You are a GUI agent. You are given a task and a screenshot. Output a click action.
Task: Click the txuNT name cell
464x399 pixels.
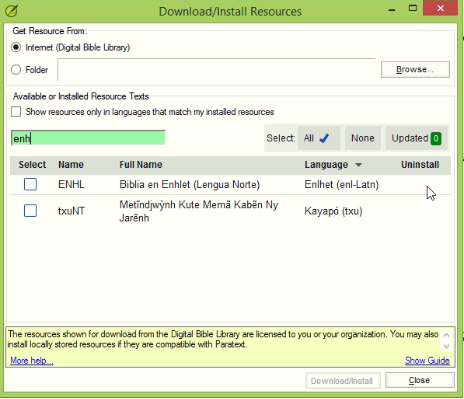click(71, 211)
